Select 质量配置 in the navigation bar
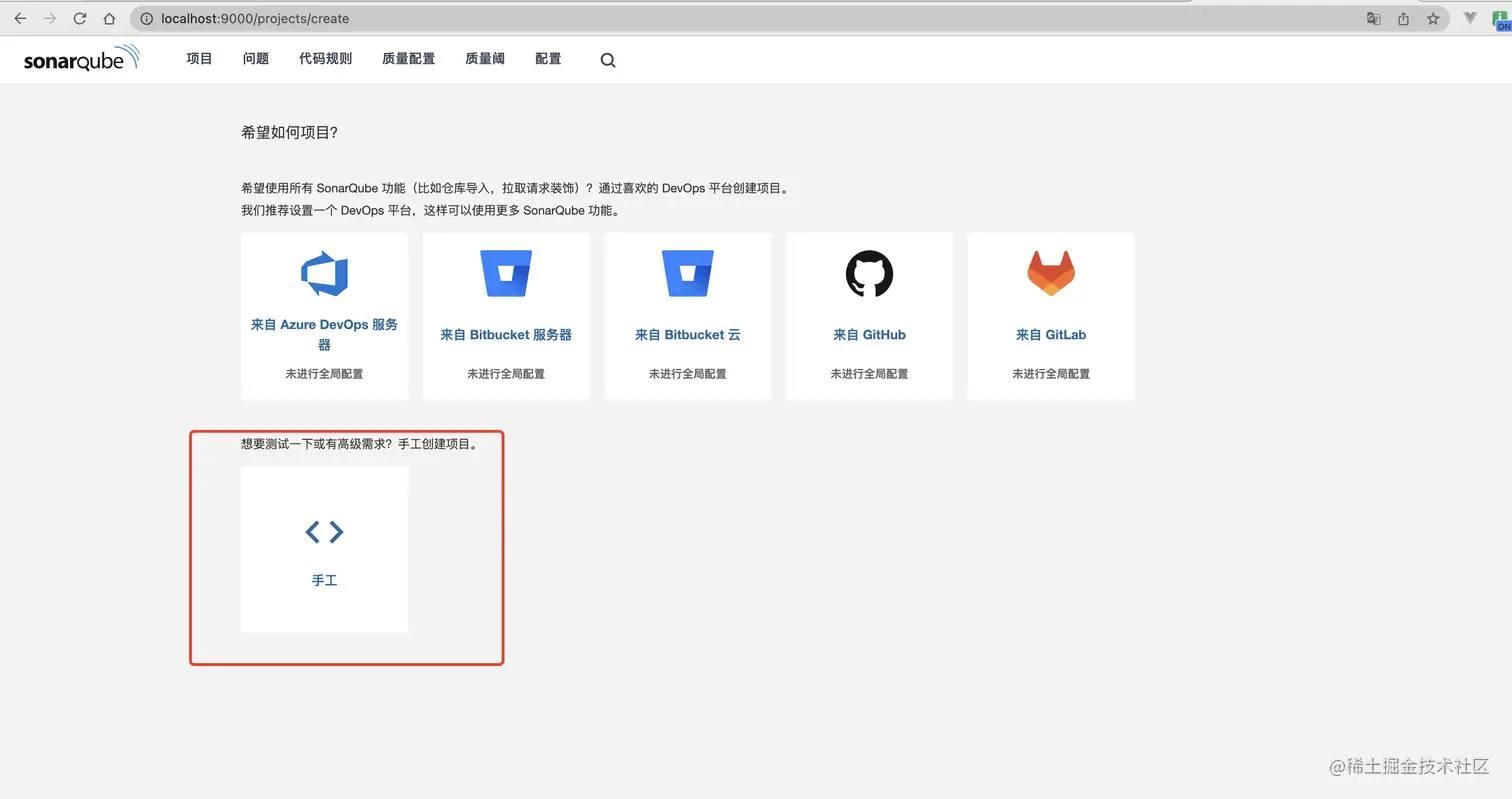1512x799 pixels. click(408, 59)
